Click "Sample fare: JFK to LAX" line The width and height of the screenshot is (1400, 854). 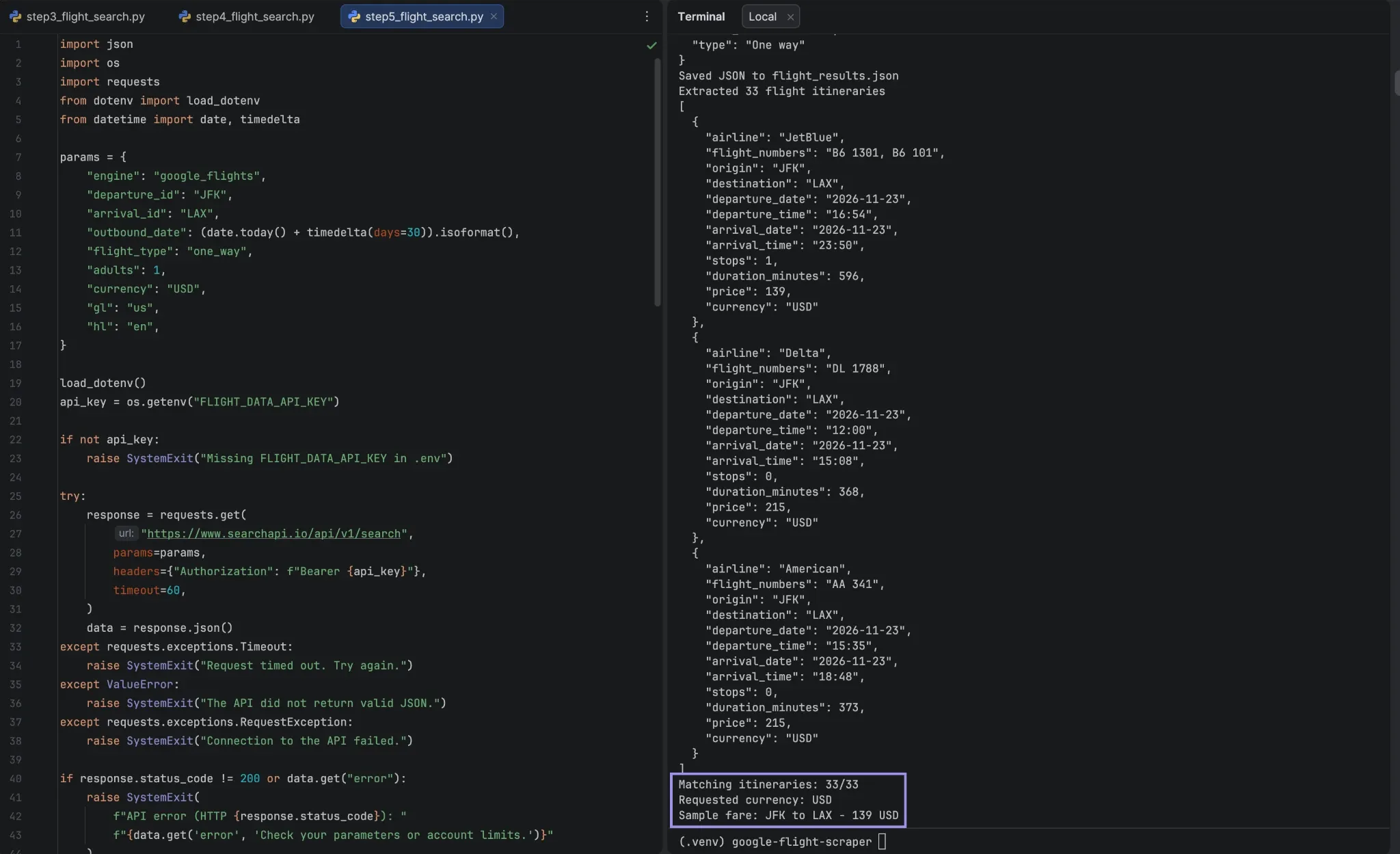coord(788,815)
